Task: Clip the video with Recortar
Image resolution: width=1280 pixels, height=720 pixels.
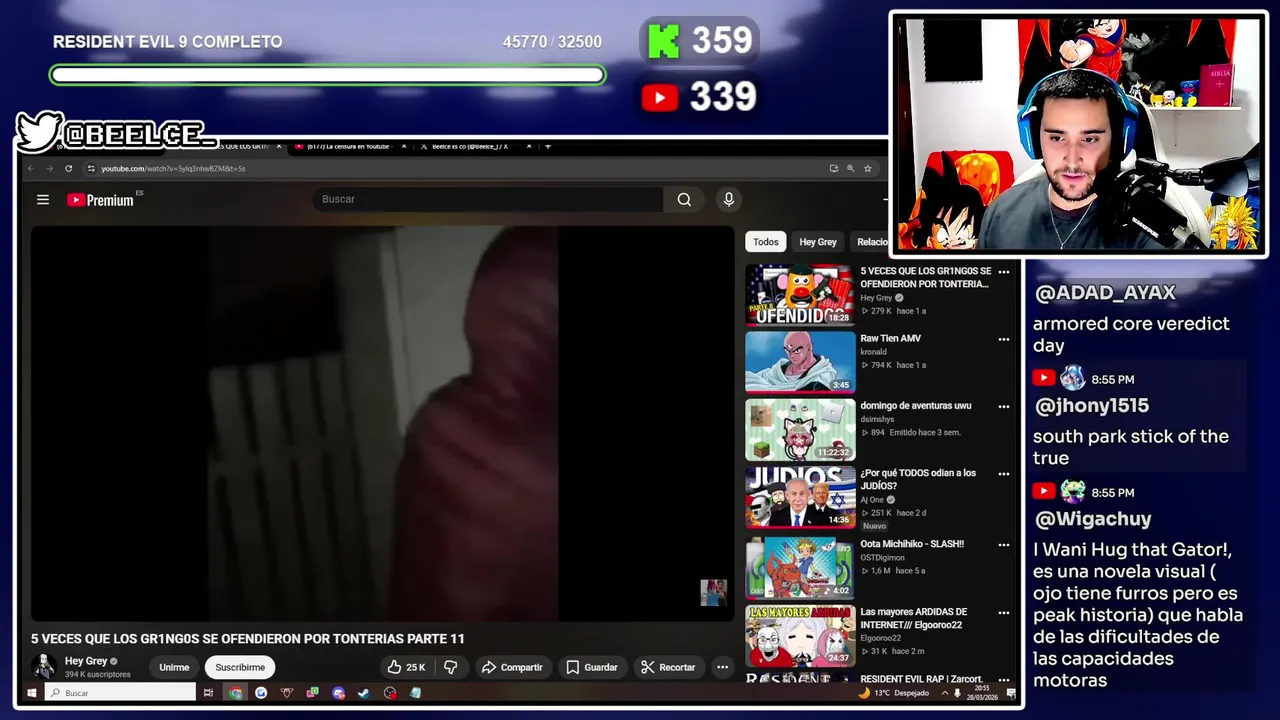Action: click(668, 667)
